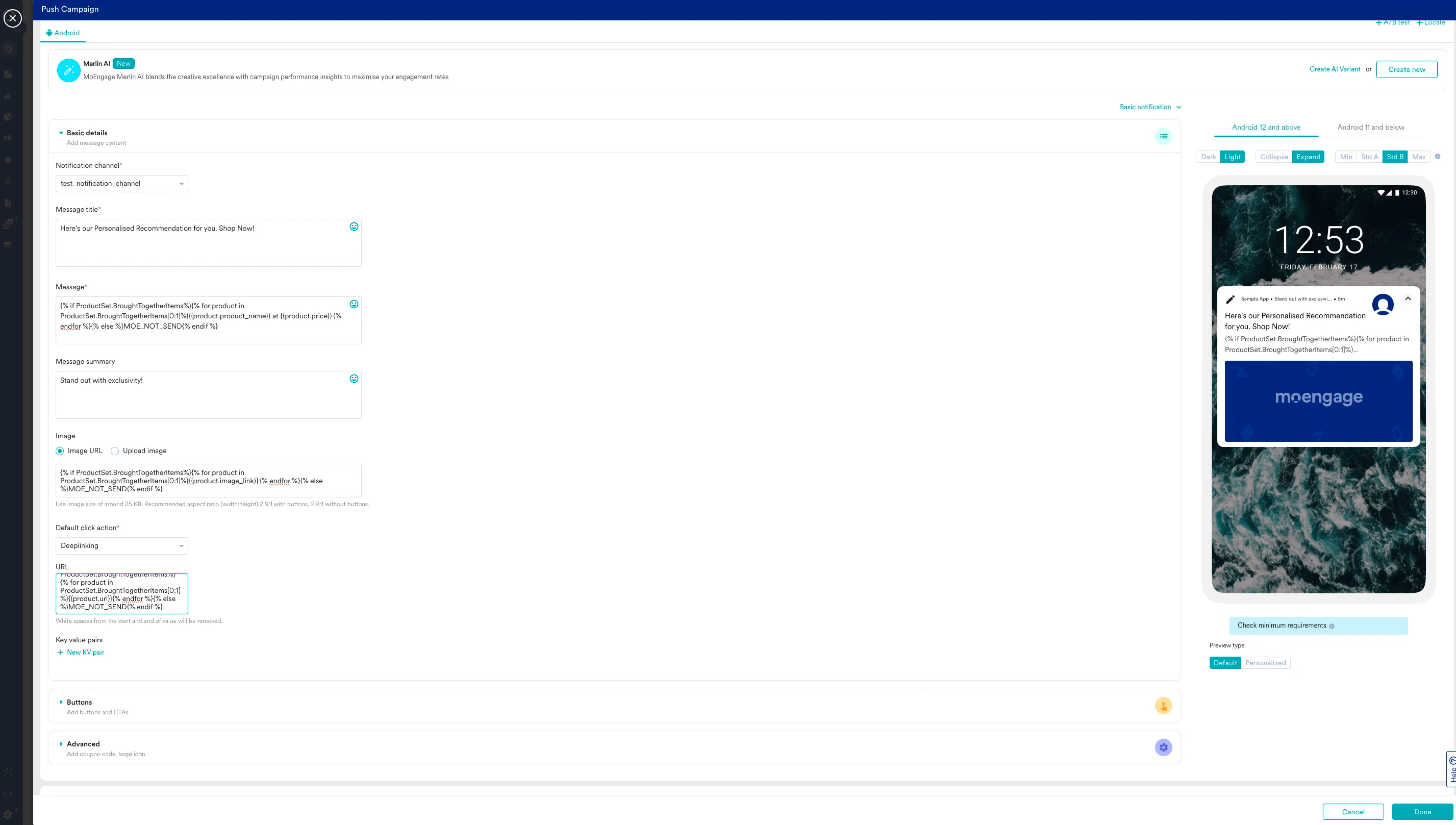Open emoji picker in Message summary field

tap(354, 379)
